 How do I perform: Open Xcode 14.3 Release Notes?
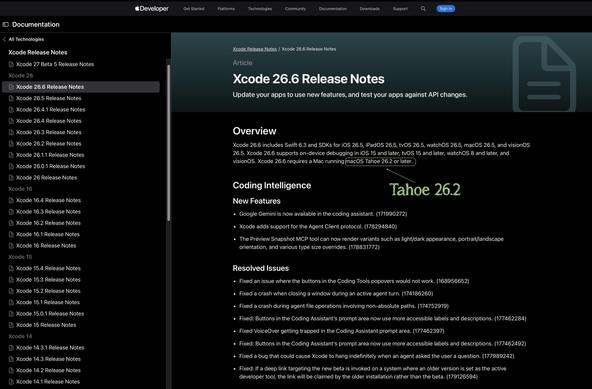click(x=48, y=359)
